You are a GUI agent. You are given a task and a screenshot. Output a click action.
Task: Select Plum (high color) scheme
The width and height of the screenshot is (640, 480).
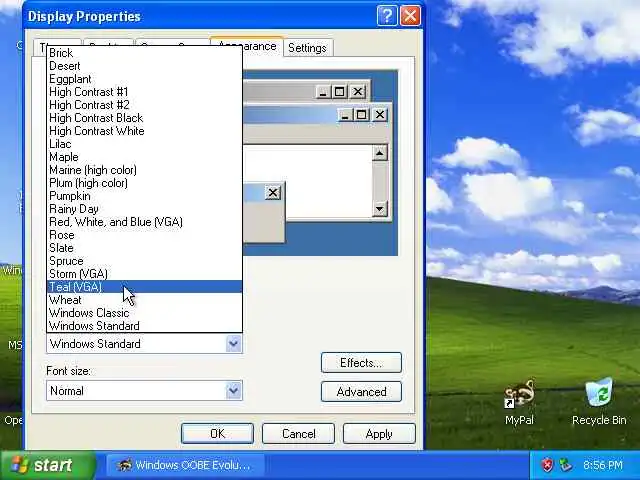(x=144, y=183)
